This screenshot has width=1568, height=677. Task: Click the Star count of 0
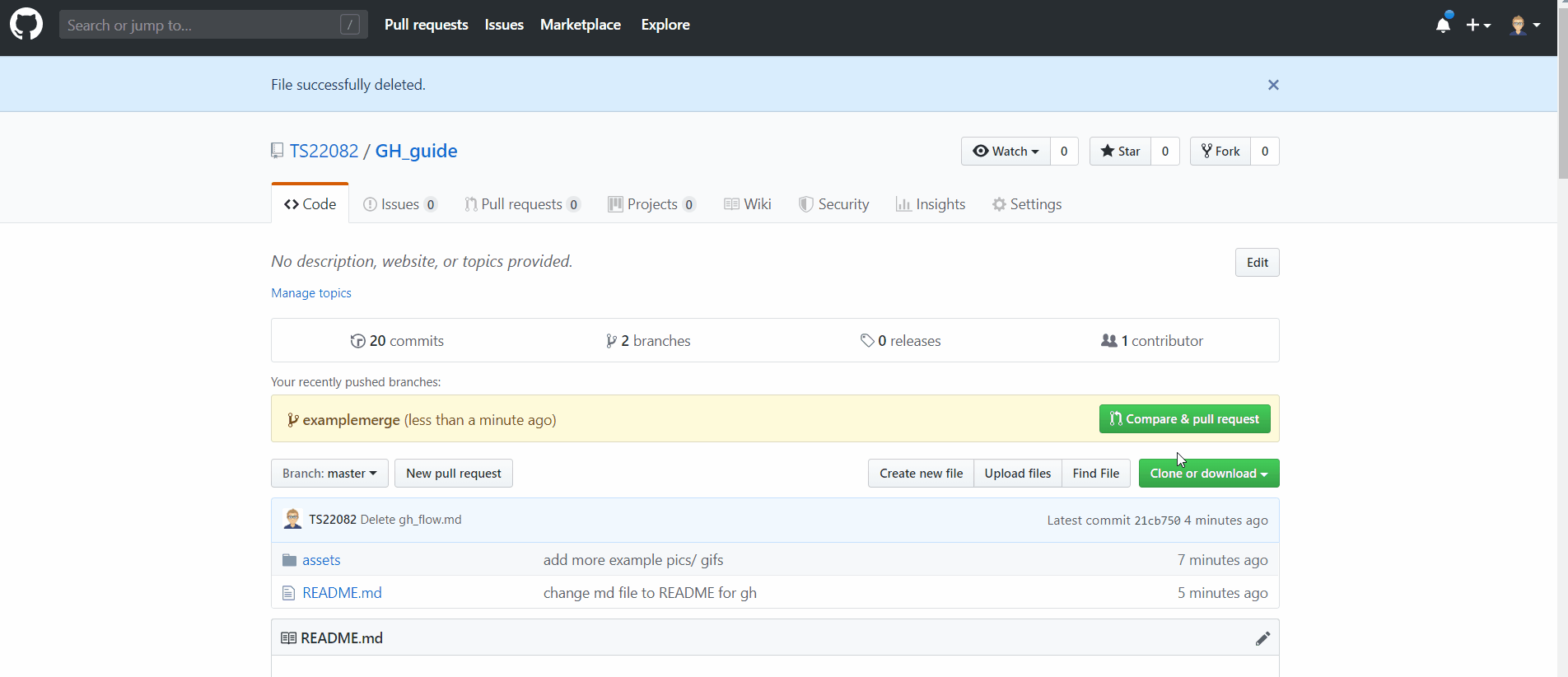(x=1165, y=151)
